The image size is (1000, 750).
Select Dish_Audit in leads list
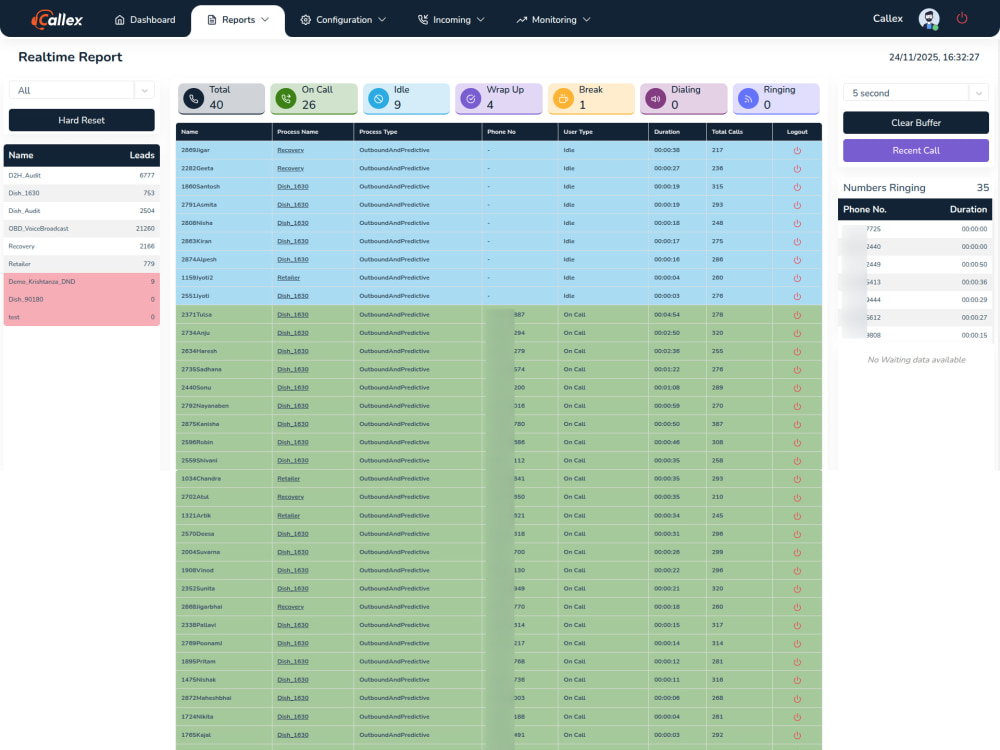point(82,211)
